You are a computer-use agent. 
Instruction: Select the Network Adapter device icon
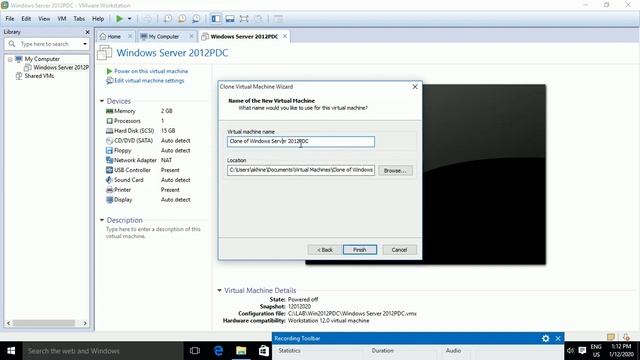pyautogui.click(x=109, y=160)
